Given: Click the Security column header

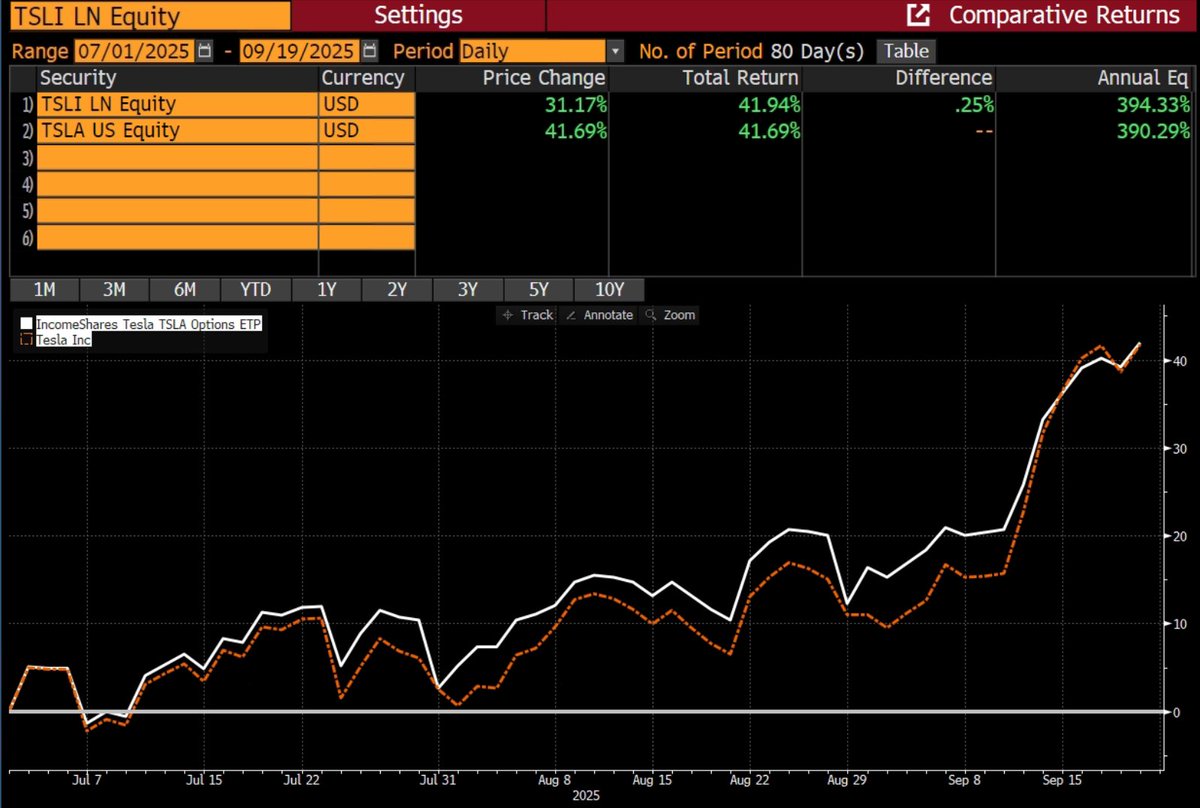Looking at the screenshot, I should point(178,78).
